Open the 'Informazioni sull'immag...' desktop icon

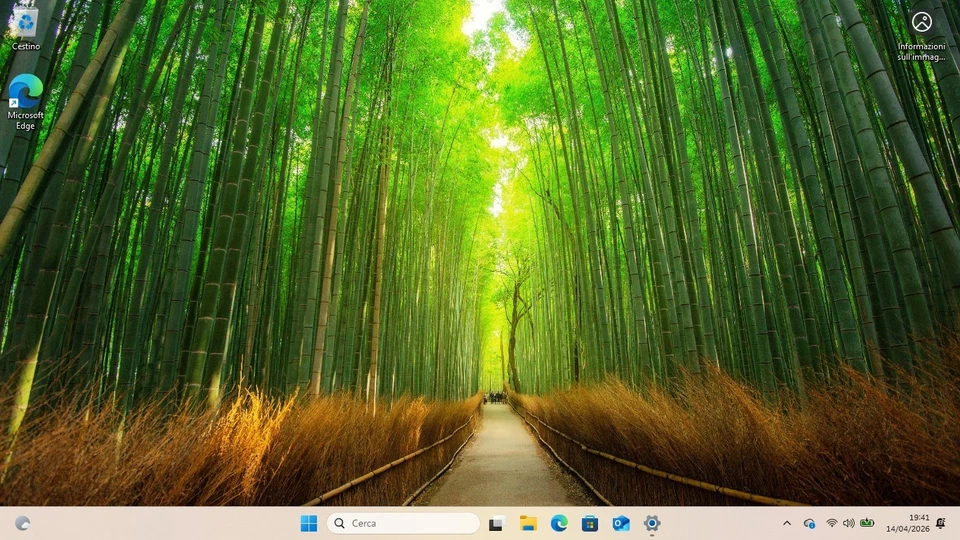click(921, 36)
